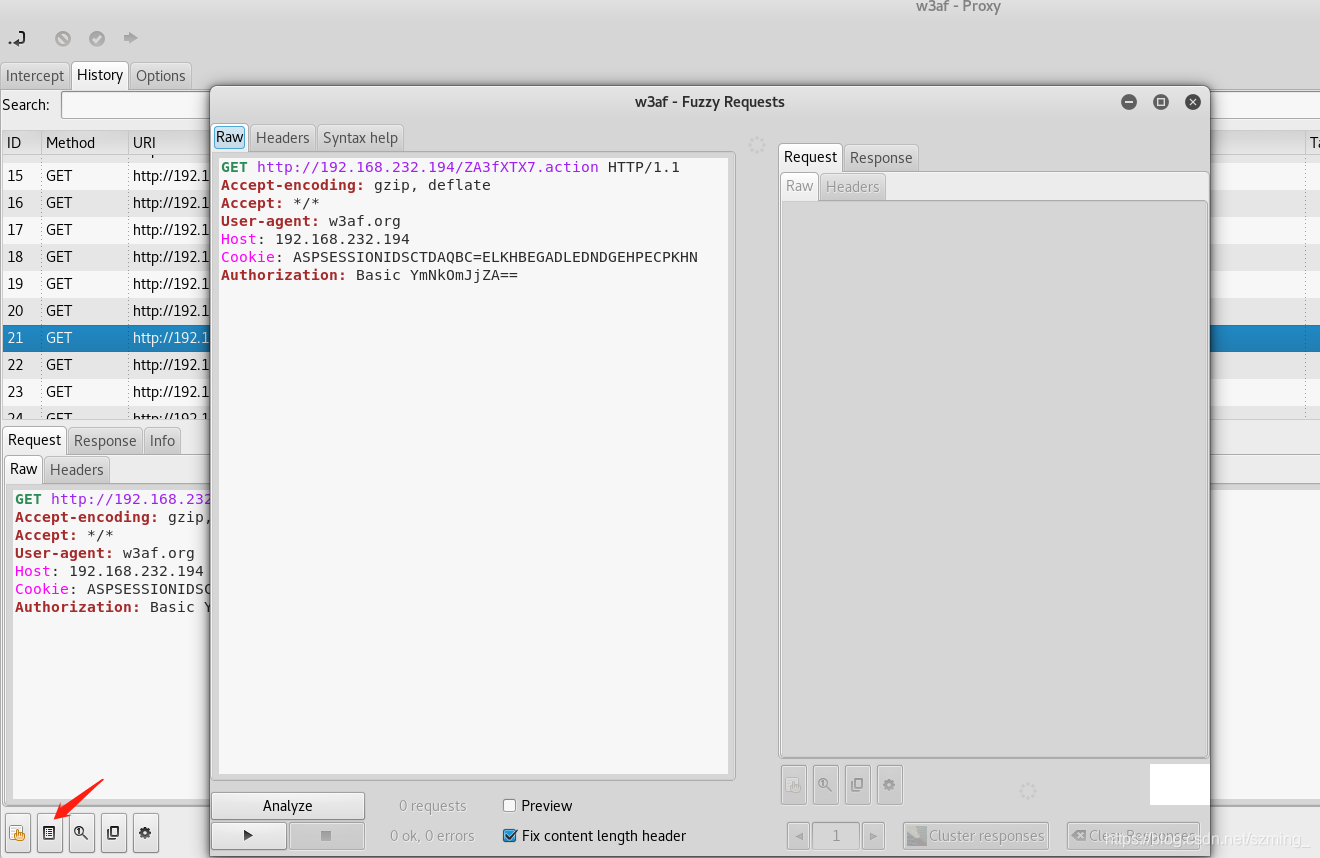Click the Analyze button
Screen dimensions: 1320x858
coord(288,806)
